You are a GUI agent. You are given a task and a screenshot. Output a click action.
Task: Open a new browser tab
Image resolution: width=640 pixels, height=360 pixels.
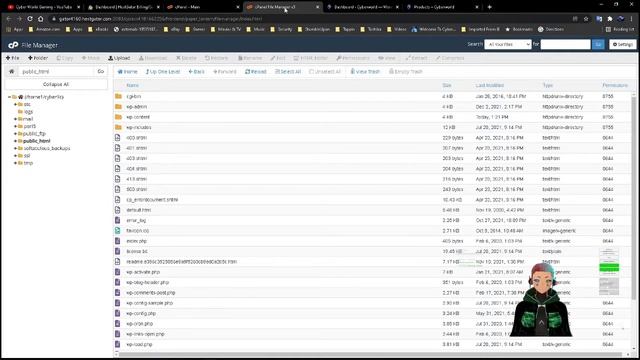click(489, 7)
